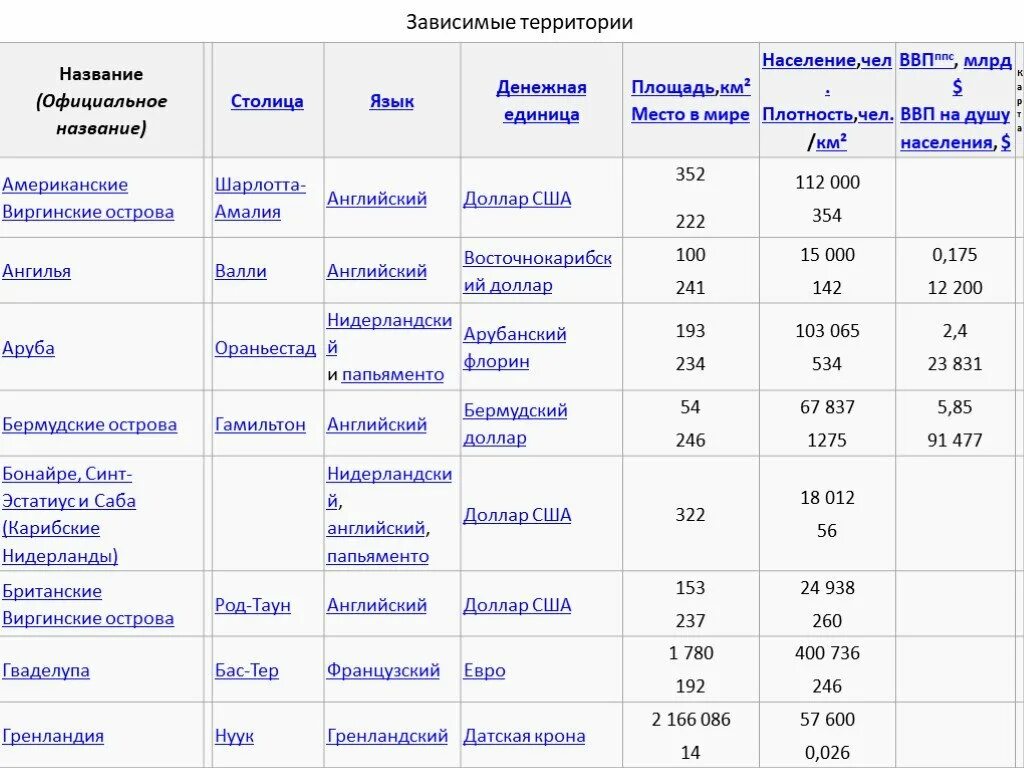
Task: Open the Французский language link
Action: point(383,670)
